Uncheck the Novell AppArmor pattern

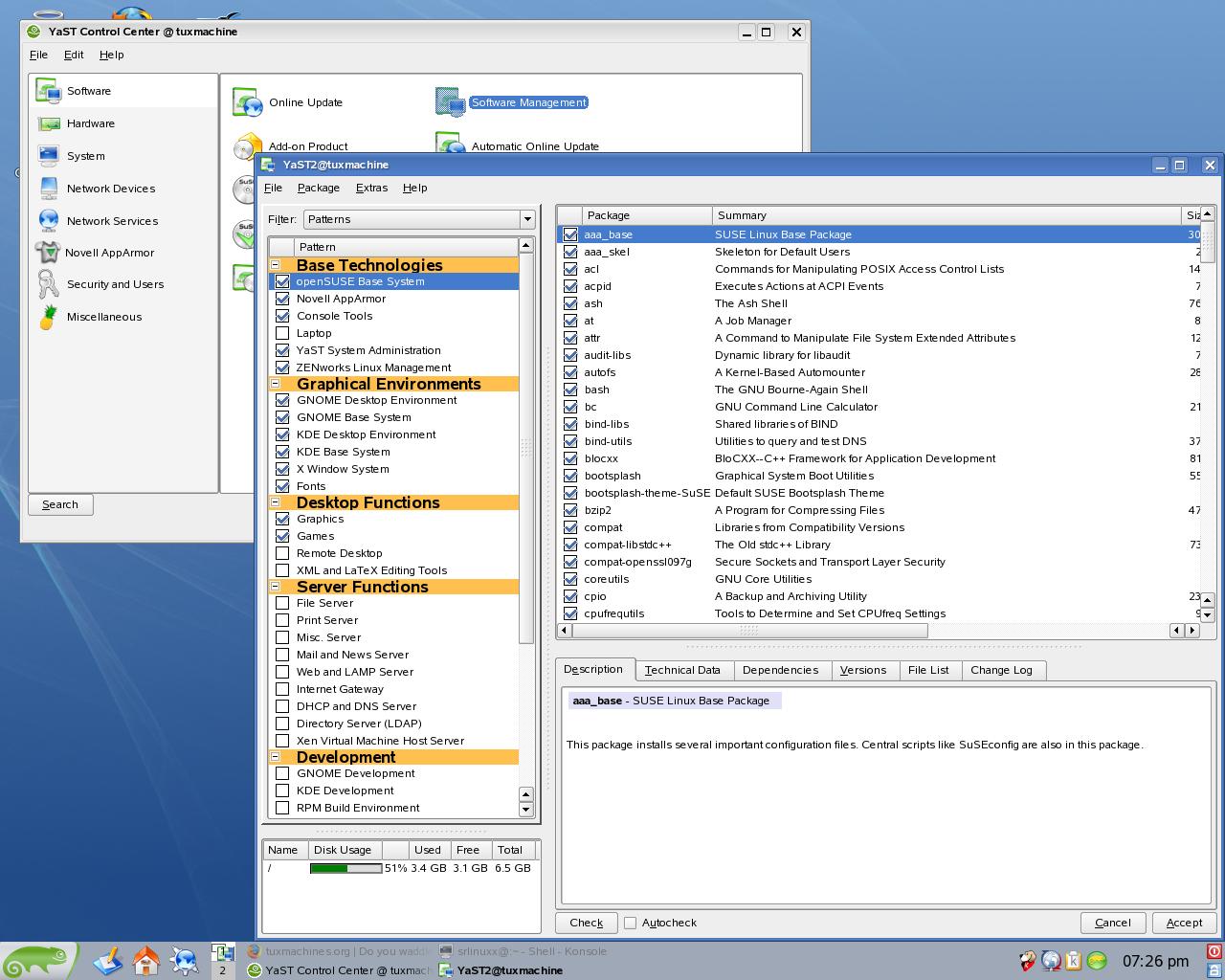pyautogui.click(x=282, y=299)
